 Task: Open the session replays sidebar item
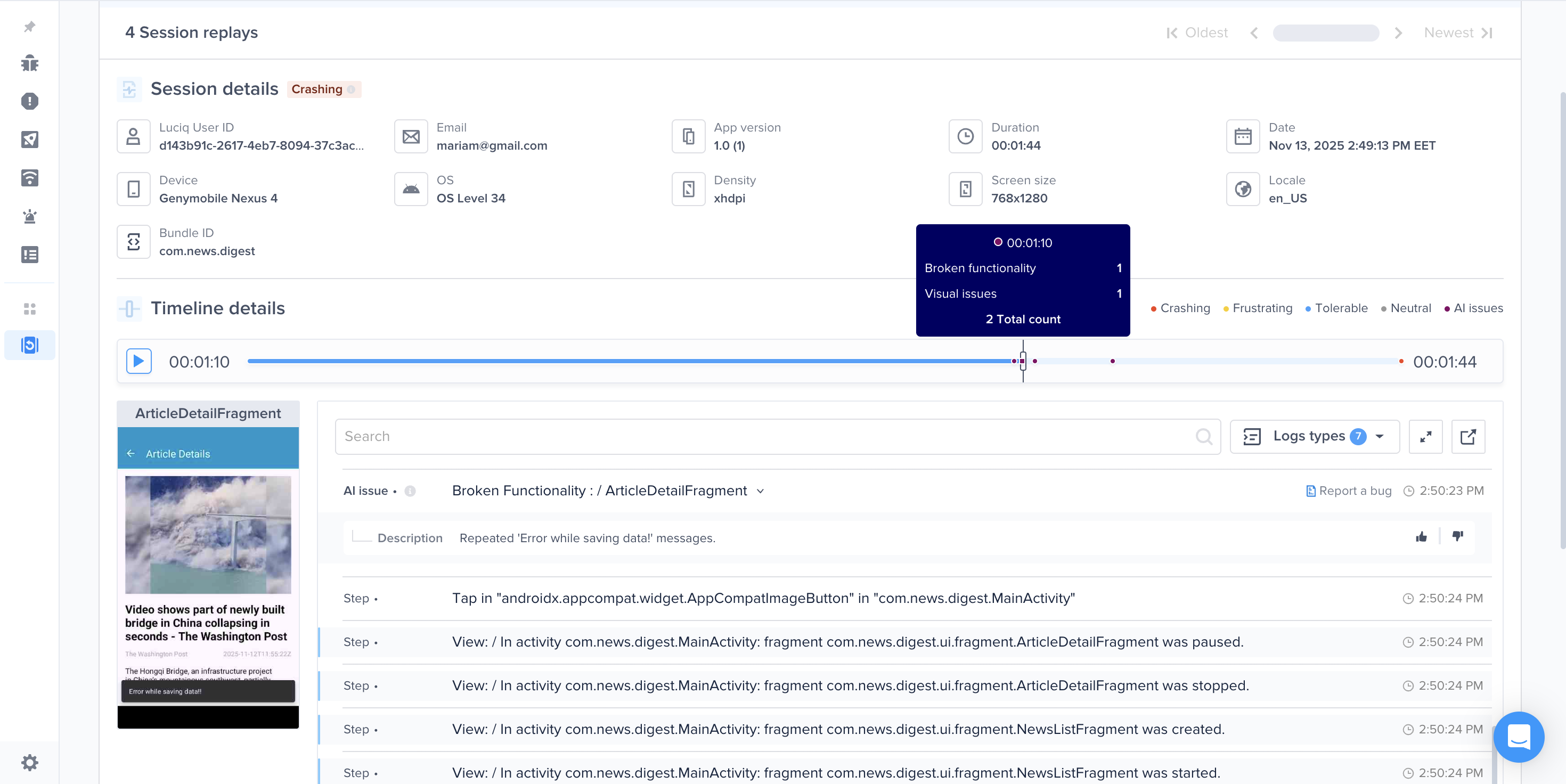pos(29,345)
